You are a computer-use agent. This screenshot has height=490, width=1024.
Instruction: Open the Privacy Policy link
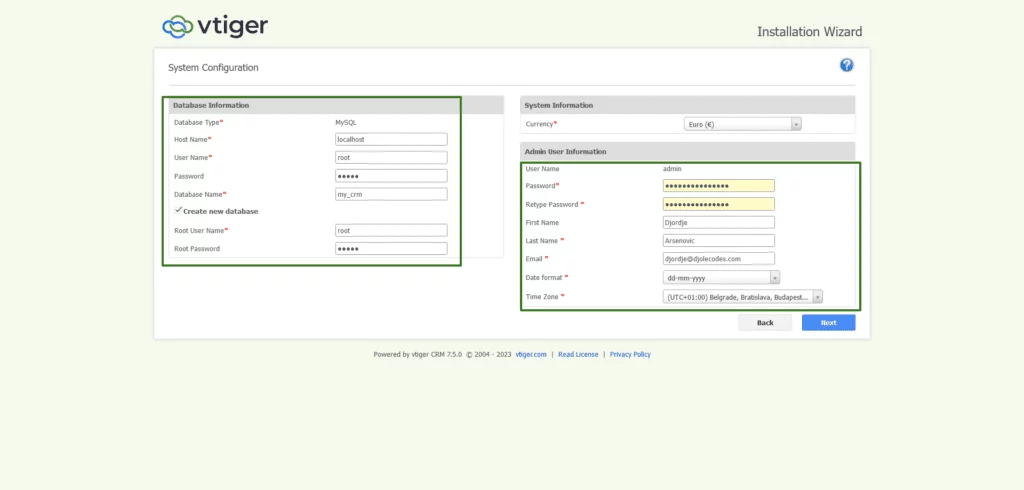[630, 355]
